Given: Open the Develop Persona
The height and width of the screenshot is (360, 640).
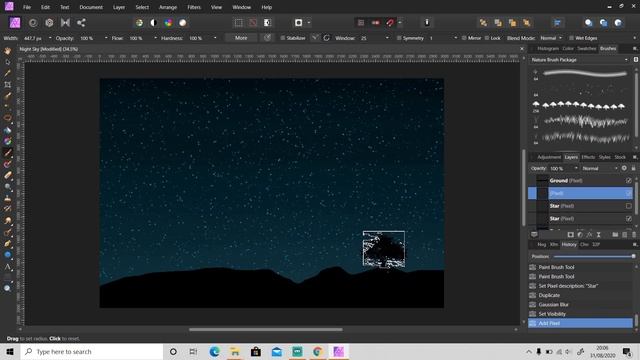Looking at the screenshot, I should tap(49, 23).
